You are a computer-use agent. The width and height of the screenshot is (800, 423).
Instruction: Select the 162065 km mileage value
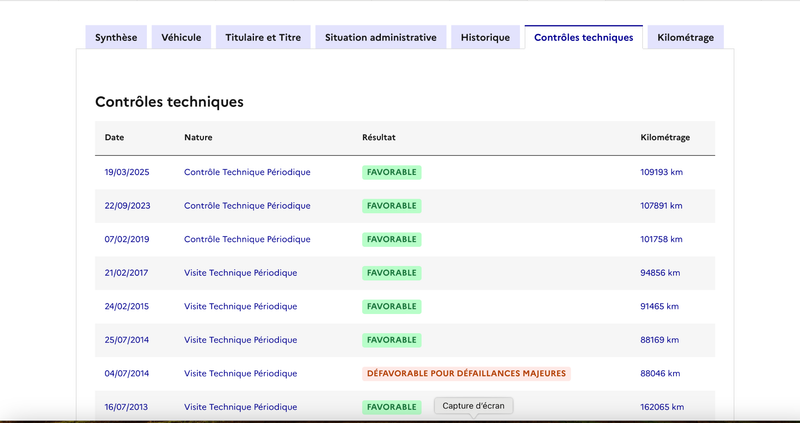662,407
